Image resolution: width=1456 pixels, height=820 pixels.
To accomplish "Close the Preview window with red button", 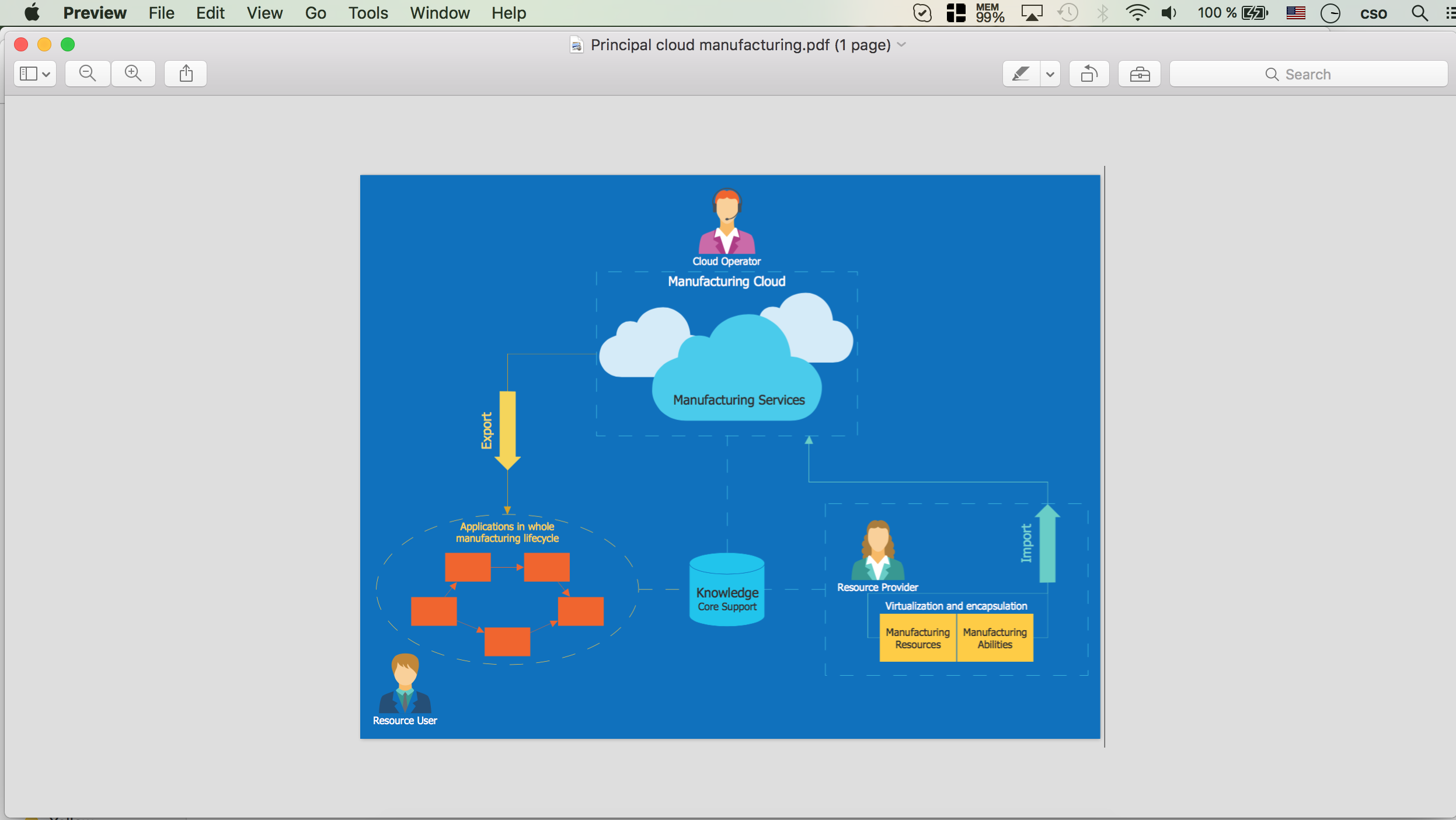I will [x=21, y=44].
